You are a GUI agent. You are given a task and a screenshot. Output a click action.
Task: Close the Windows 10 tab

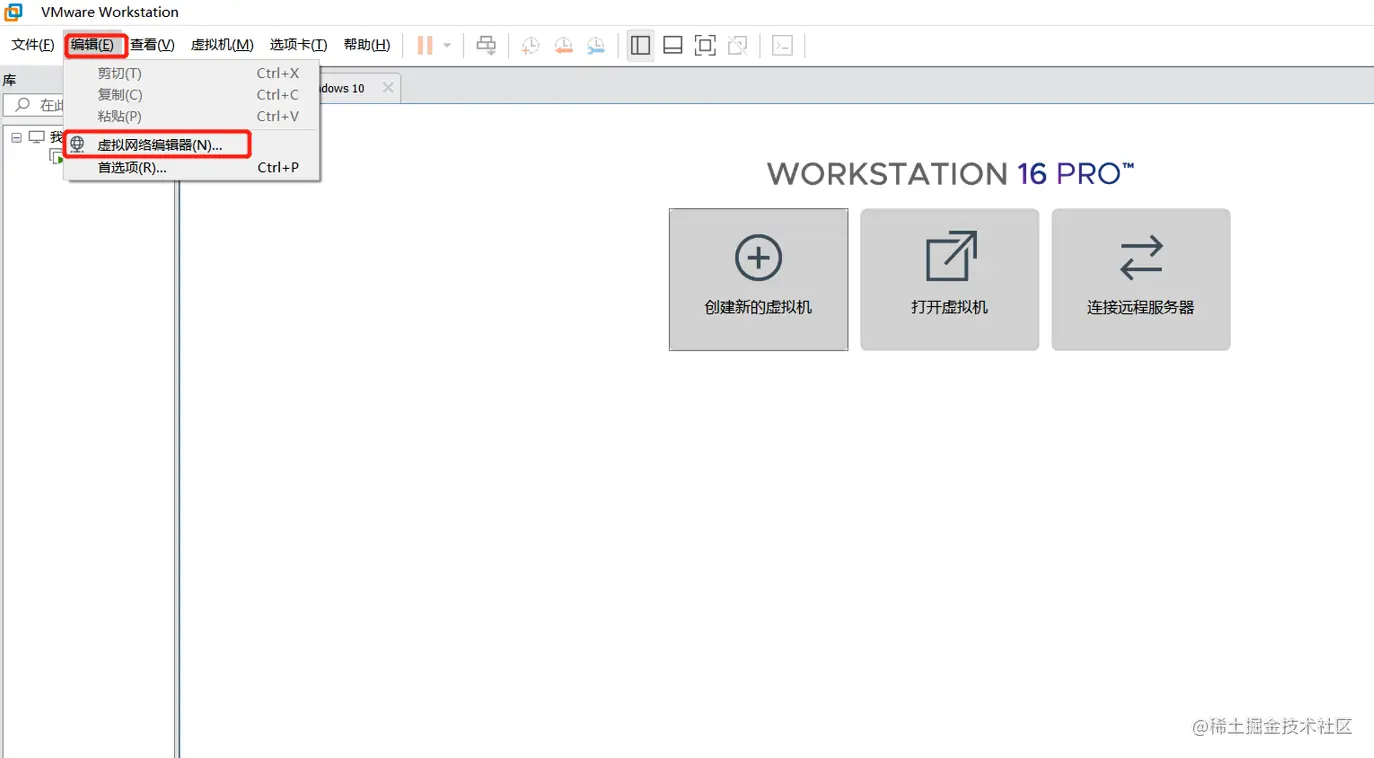(x=388, y=88)
